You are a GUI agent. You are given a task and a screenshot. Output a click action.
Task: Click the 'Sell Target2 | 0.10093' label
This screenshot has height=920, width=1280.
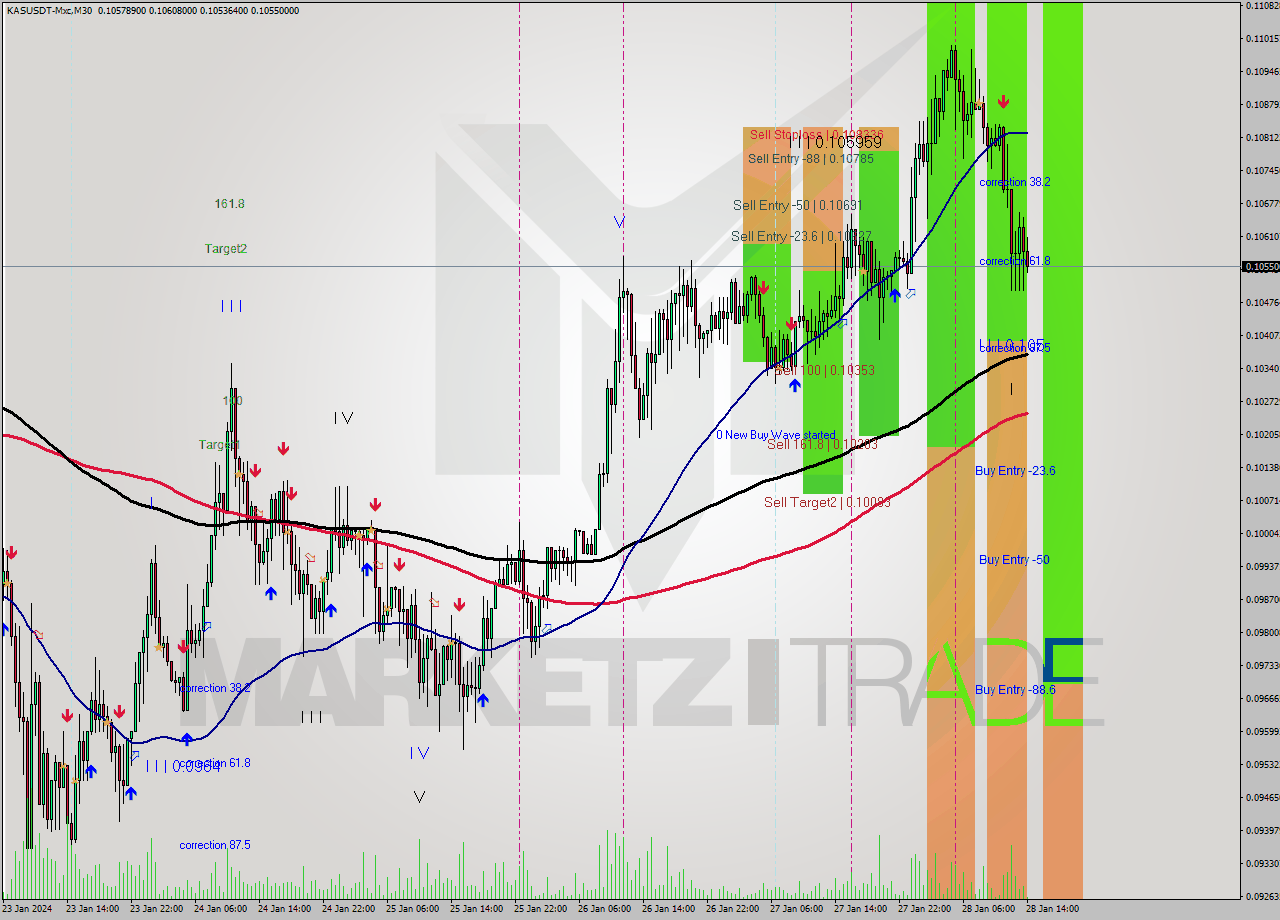827,502
